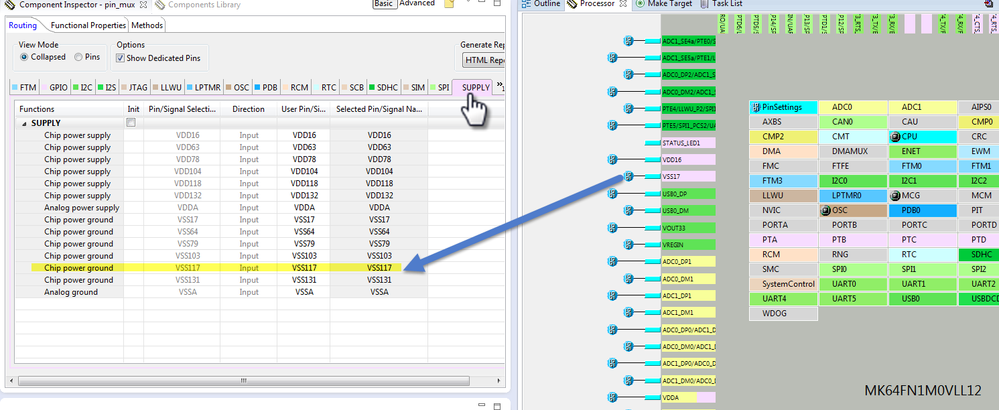Open the Methods tab

[x=147, y=25]
